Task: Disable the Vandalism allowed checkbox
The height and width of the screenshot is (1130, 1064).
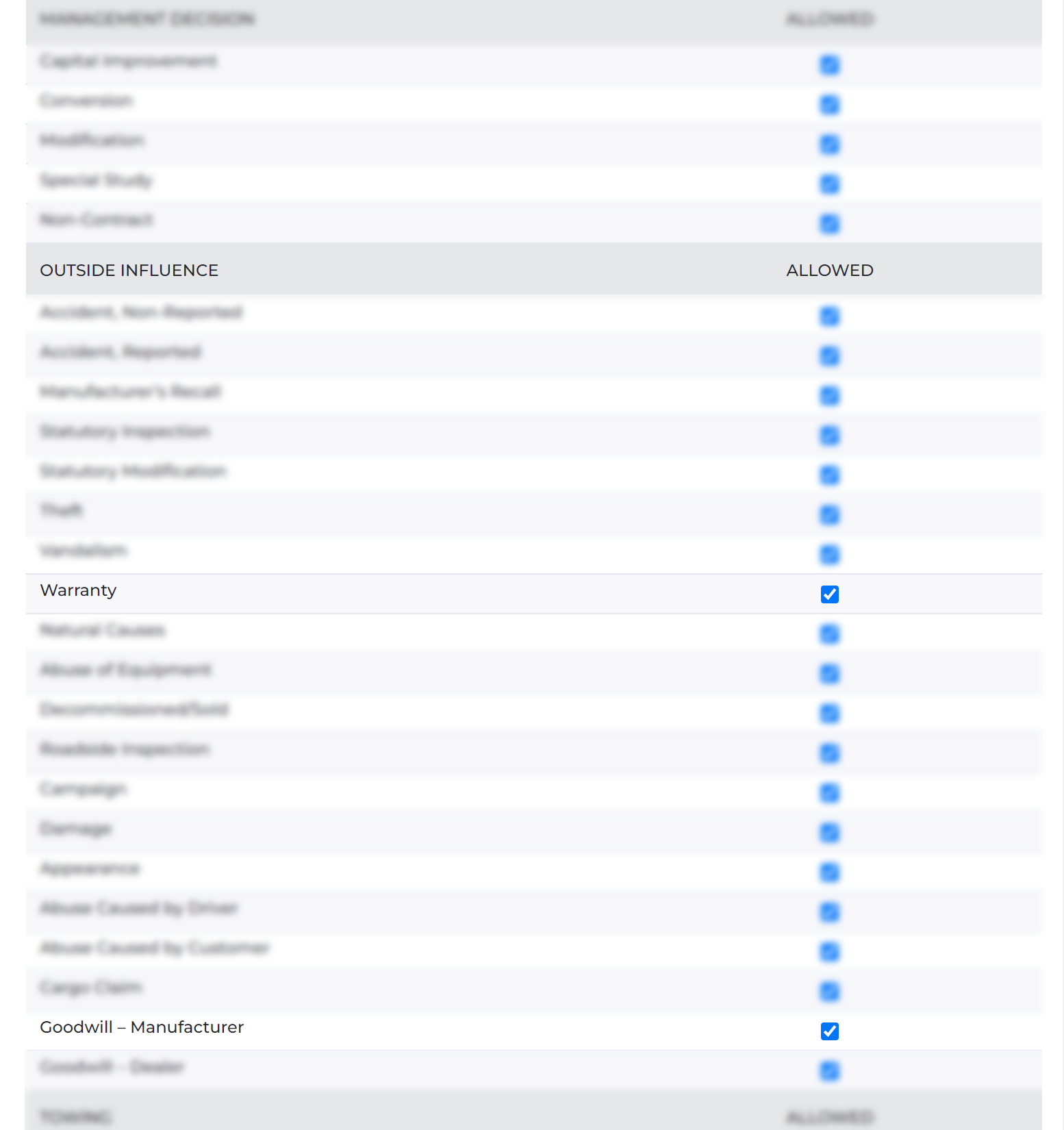Action: coord(829,555)
